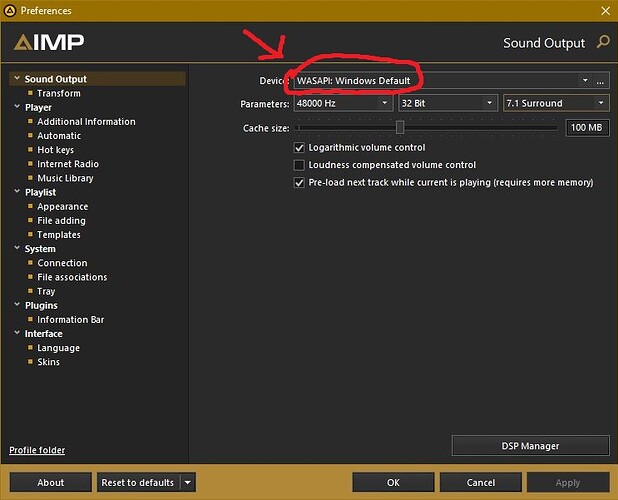Select Interface category
Screen dimensions: 618x500
tap(43, 334)
